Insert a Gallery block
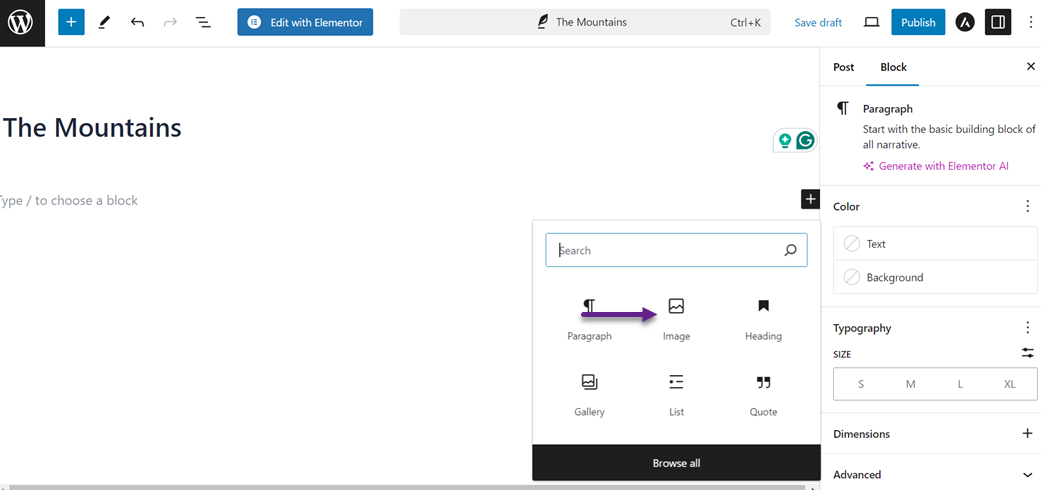Viewport: 1041px width, 490px height. [x=589, y=394]
